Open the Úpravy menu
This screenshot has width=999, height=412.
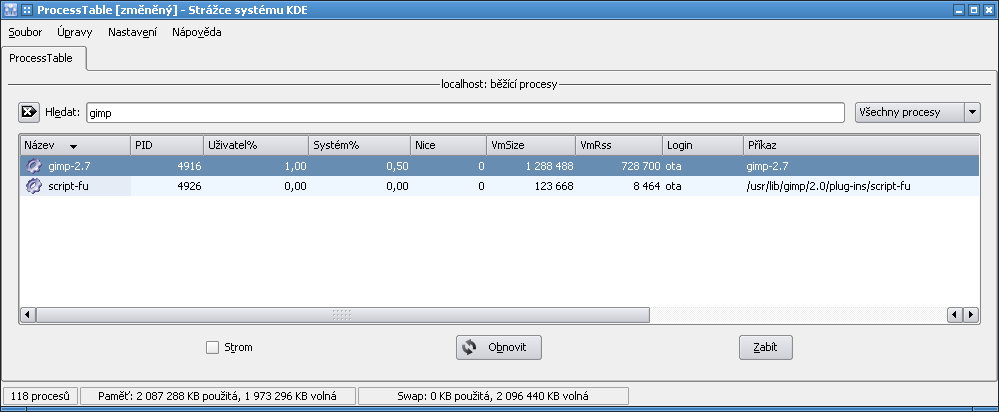click(x=75, y=32)
